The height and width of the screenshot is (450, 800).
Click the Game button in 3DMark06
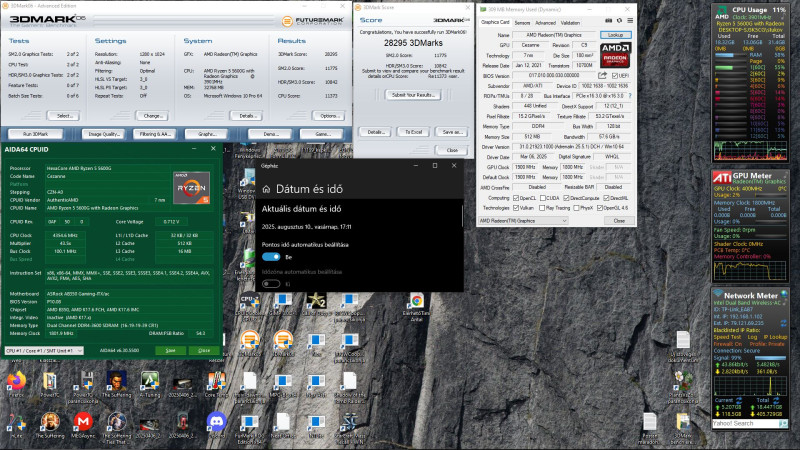click(x=321, y=134)
